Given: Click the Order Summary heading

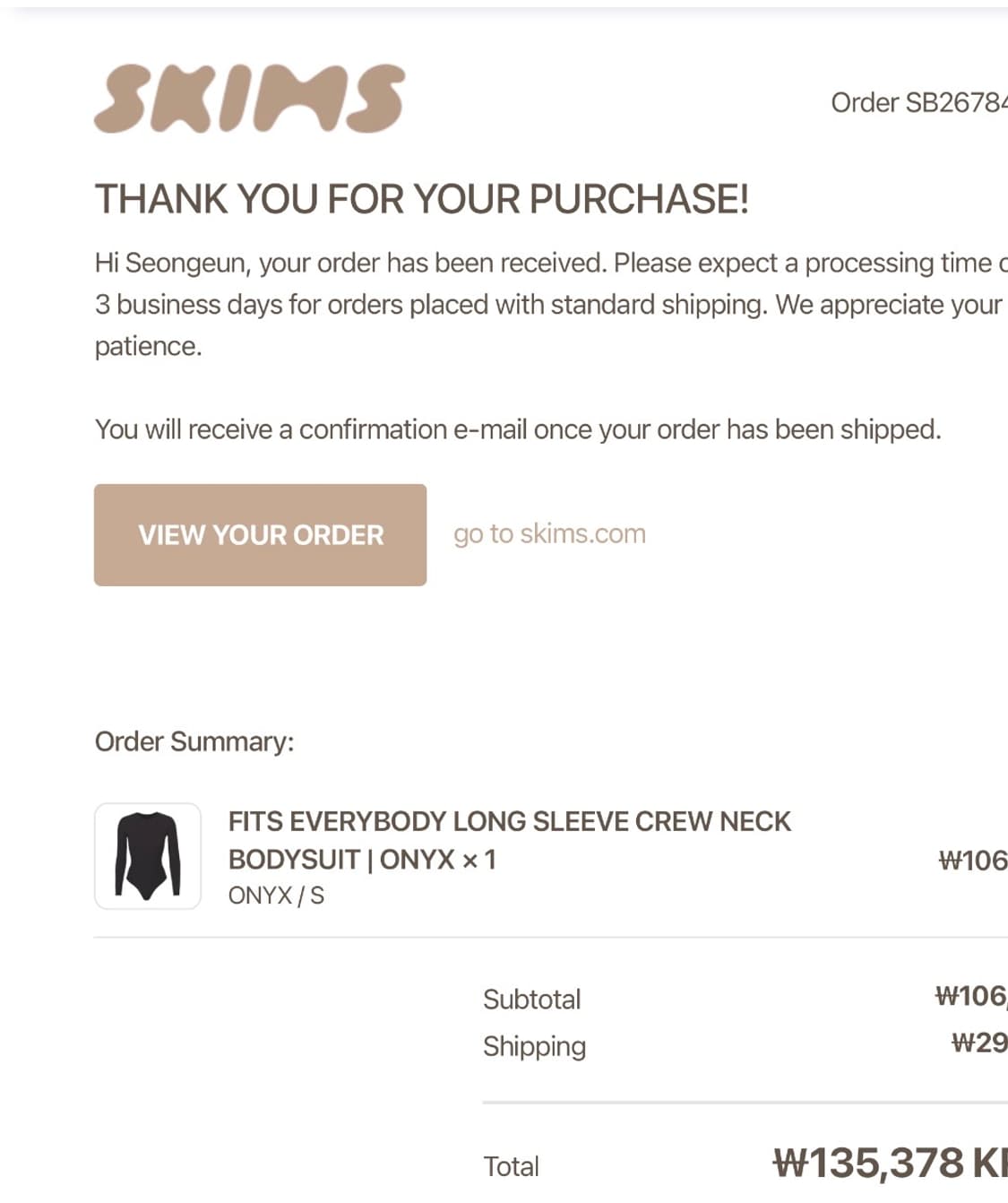Looking at the screenshot, I should point(194,742).
